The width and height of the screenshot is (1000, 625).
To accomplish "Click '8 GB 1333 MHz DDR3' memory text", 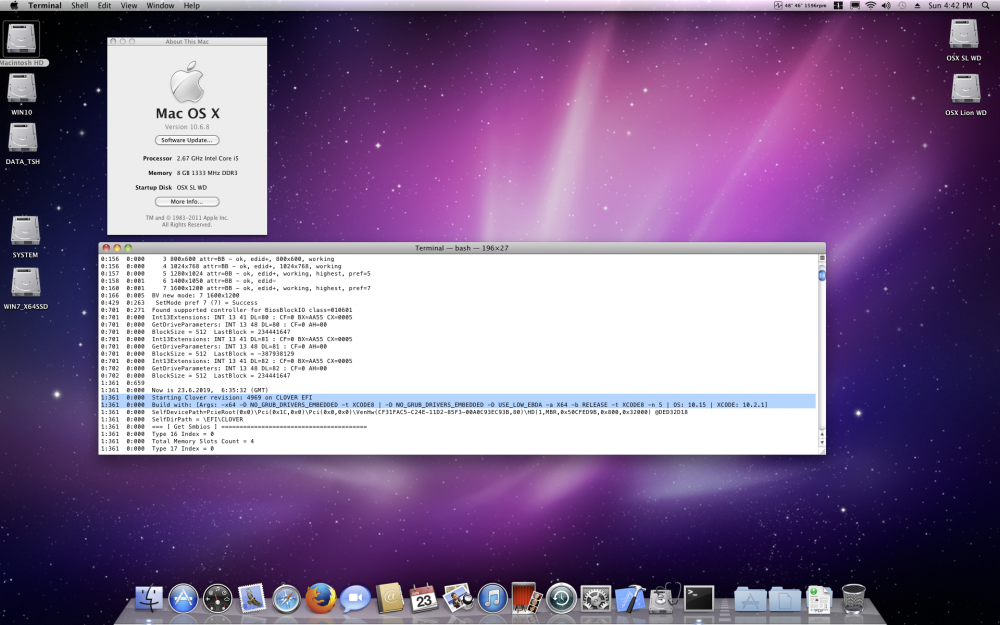I will (x=207, y=173).
